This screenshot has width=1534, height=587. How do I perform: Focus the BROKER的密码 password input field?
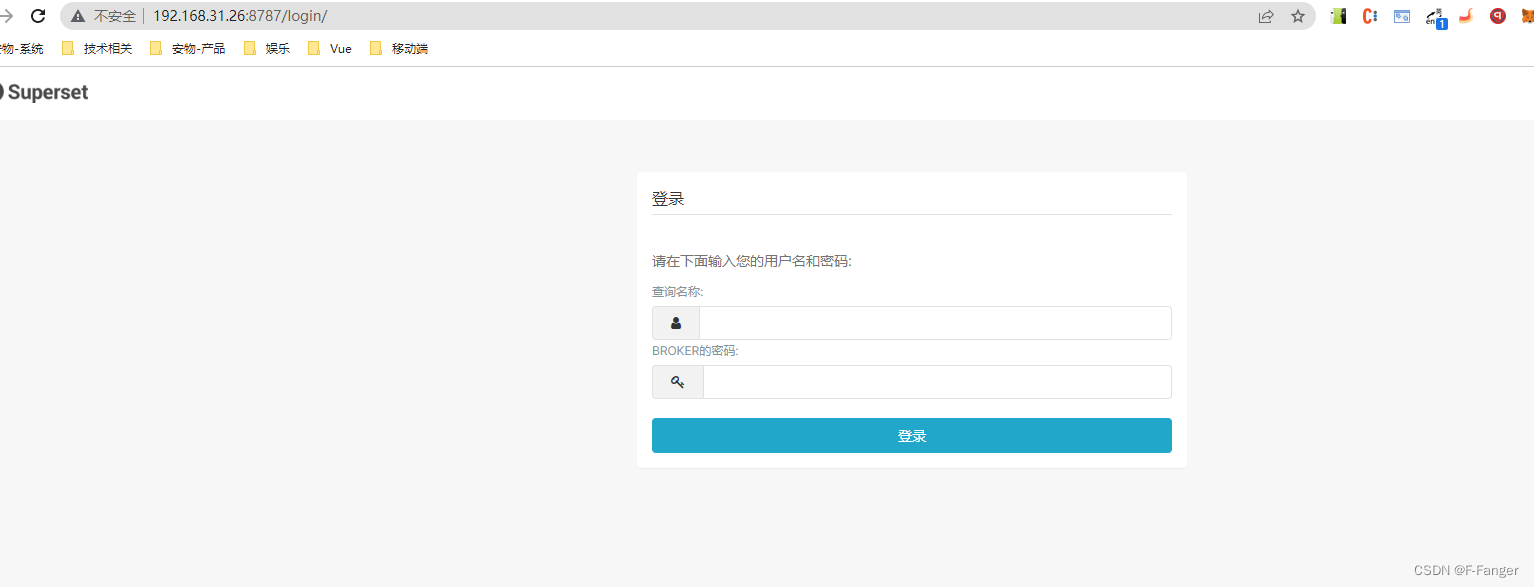[937, 382]
